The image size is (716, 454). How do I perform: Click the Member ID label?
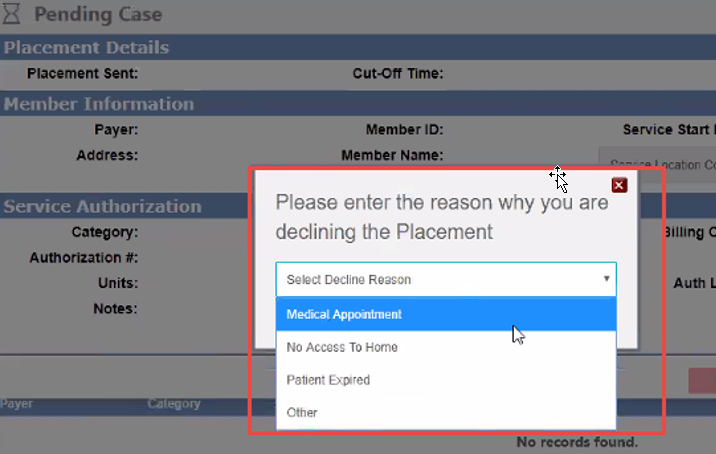(404, 129)
